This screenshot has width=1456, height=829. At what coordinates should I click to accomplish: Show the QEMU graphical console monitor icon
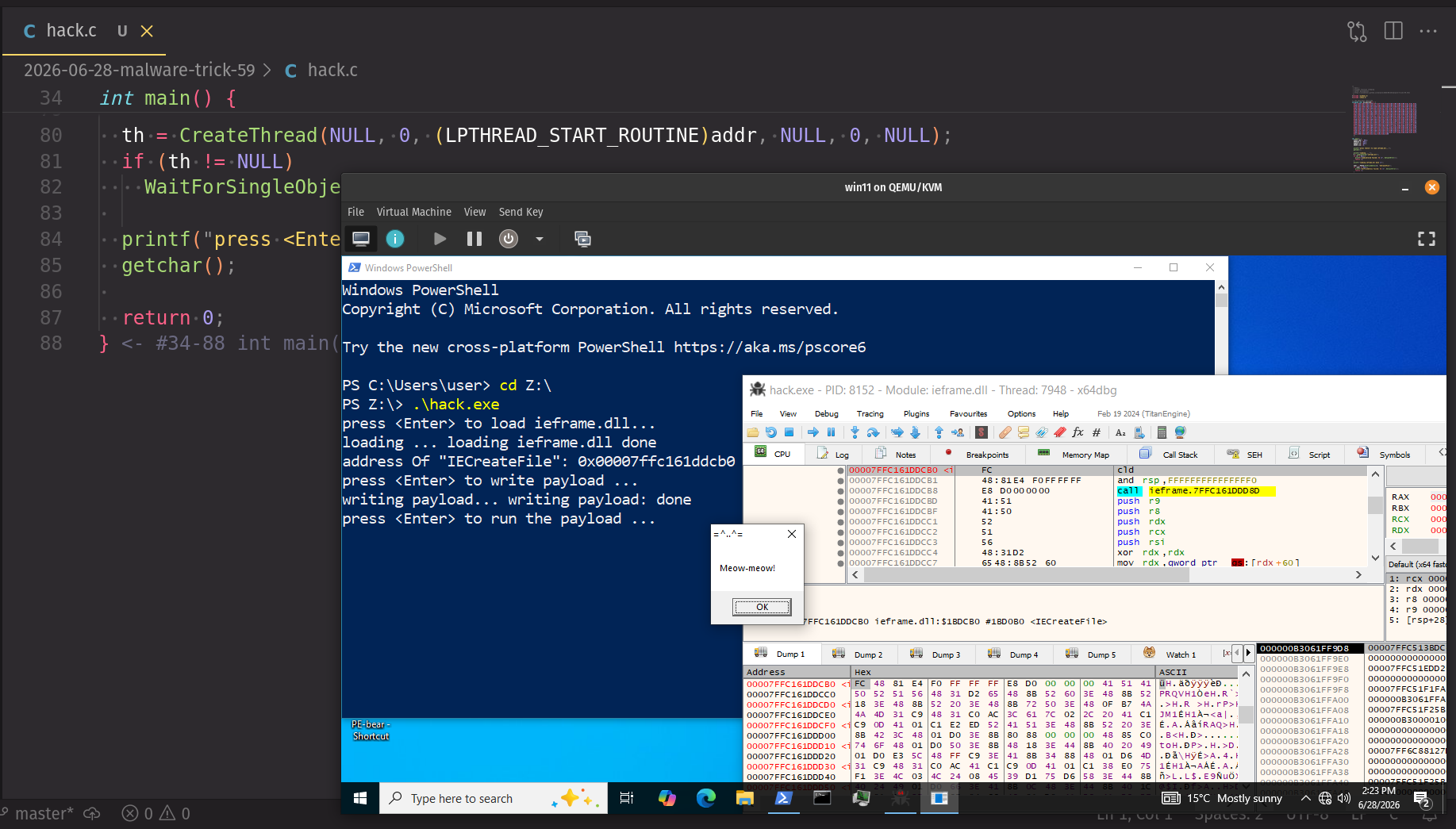(361, 239)
